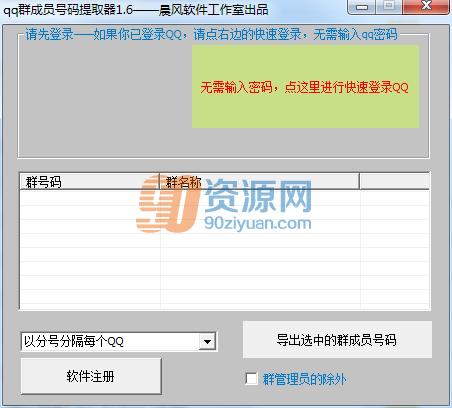Sort by the 群名称 column header
Viewport: 452px width, 408px height.
point(260,182)
